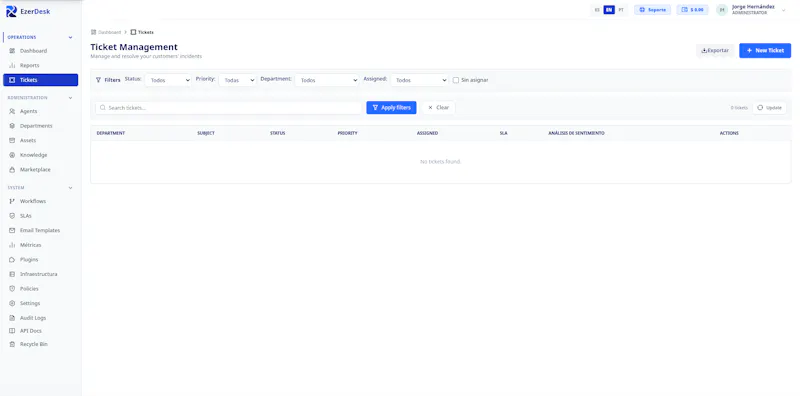Open the API Docs book icon
The height and width of the screenshot is (396, 800).
coord(12,331)
